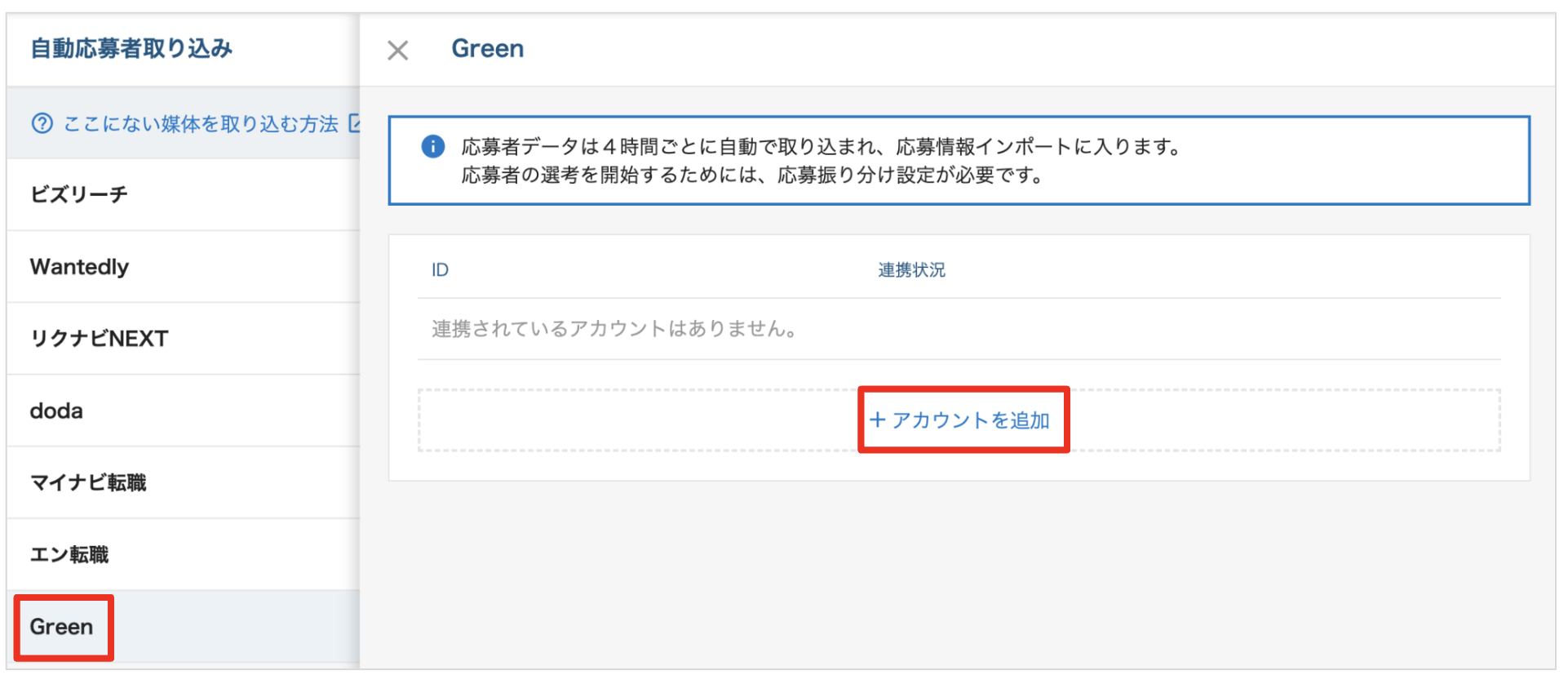1568x684 pixels.
Task: Close the Green panel with X icon
Action: point(397,51)
